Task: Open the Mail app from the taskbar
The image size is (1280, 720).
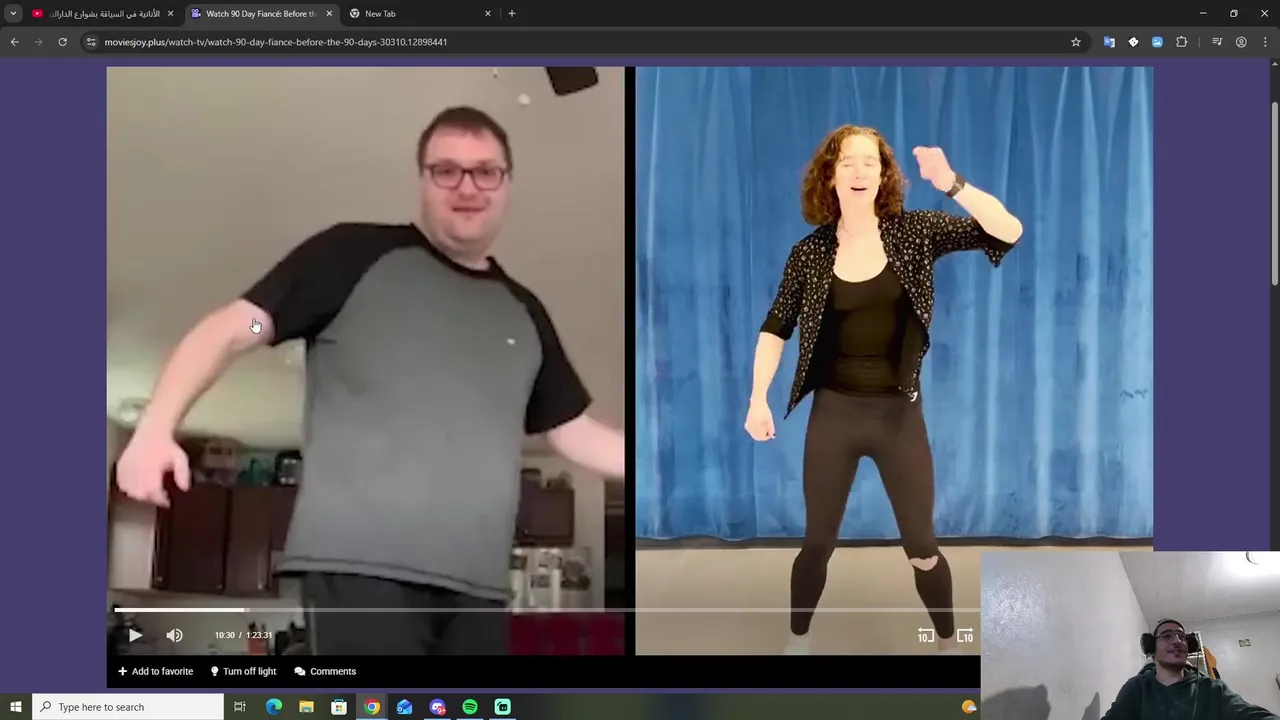Action: click(404, 707)
